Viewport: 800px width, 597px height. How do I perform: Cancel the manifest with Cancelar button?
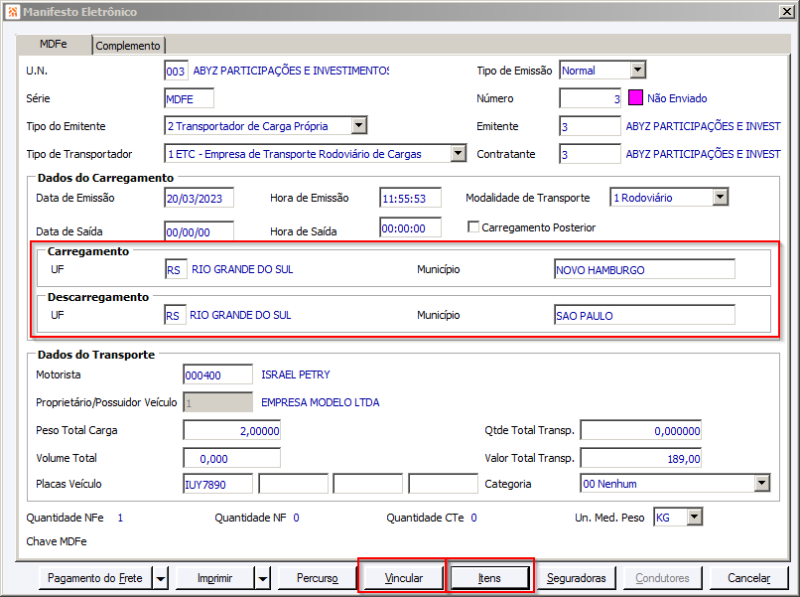pos(749,578)
